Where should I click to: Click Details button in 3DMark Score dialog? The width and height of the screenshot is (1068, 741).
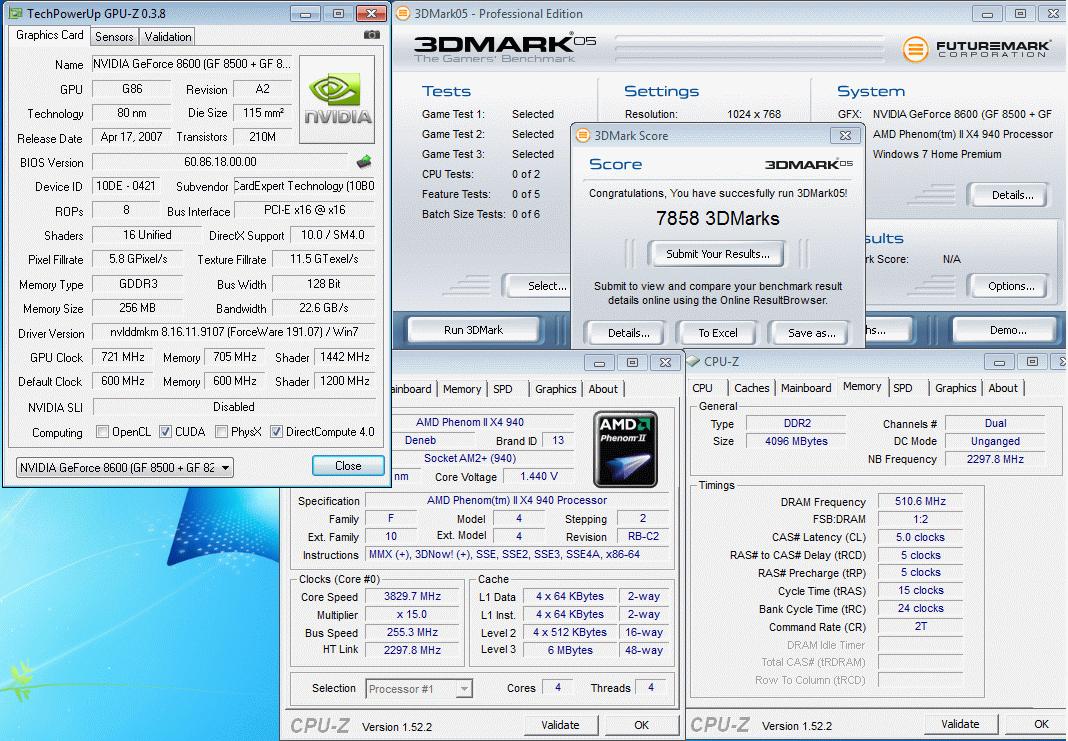(628, 333)
